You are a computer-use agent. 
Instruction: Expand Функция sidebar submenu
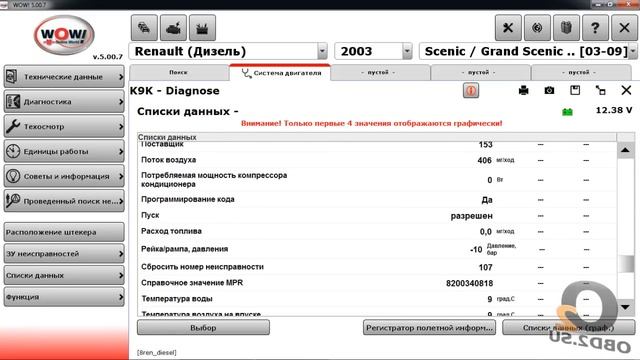[64, 297]
